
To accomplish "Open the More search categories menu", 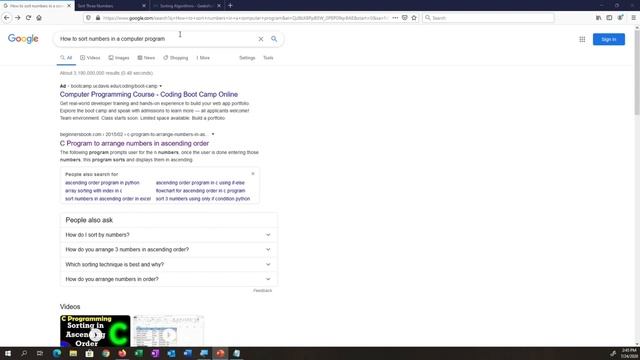I will click(203, 58).
